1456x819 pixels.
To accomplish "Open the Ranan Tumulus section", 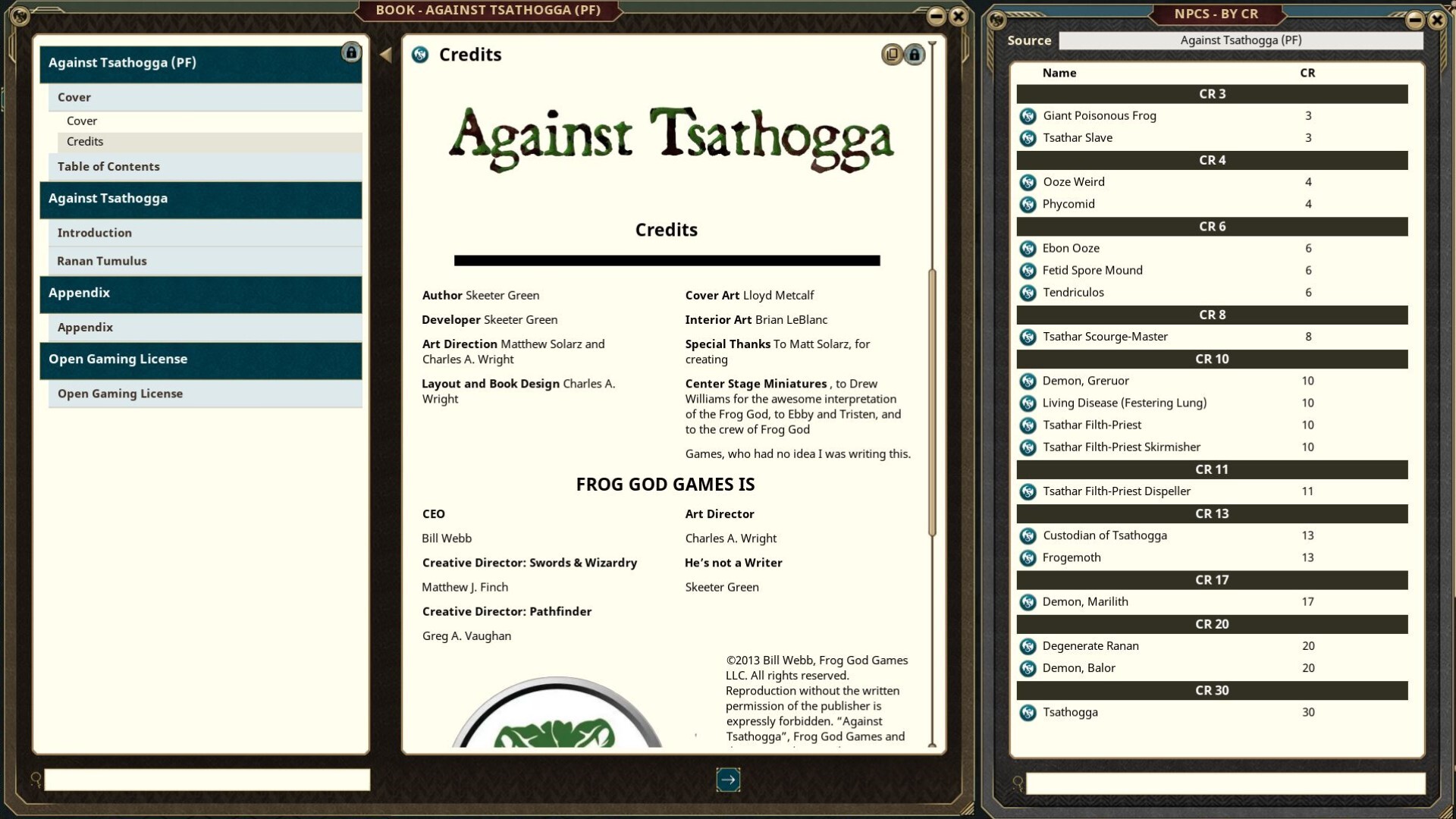I will point(102,261).
